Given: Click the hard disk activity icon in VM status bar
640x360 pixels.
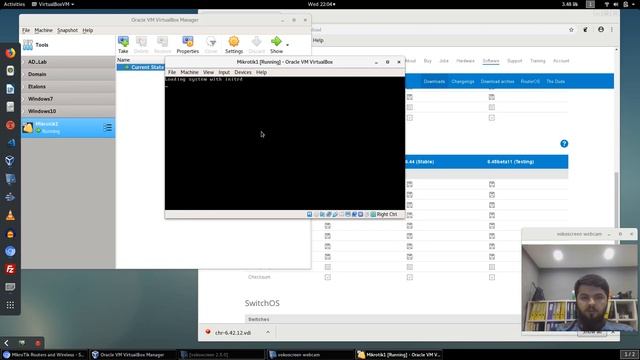Looking at the screenshot, I should coord(309,214).
